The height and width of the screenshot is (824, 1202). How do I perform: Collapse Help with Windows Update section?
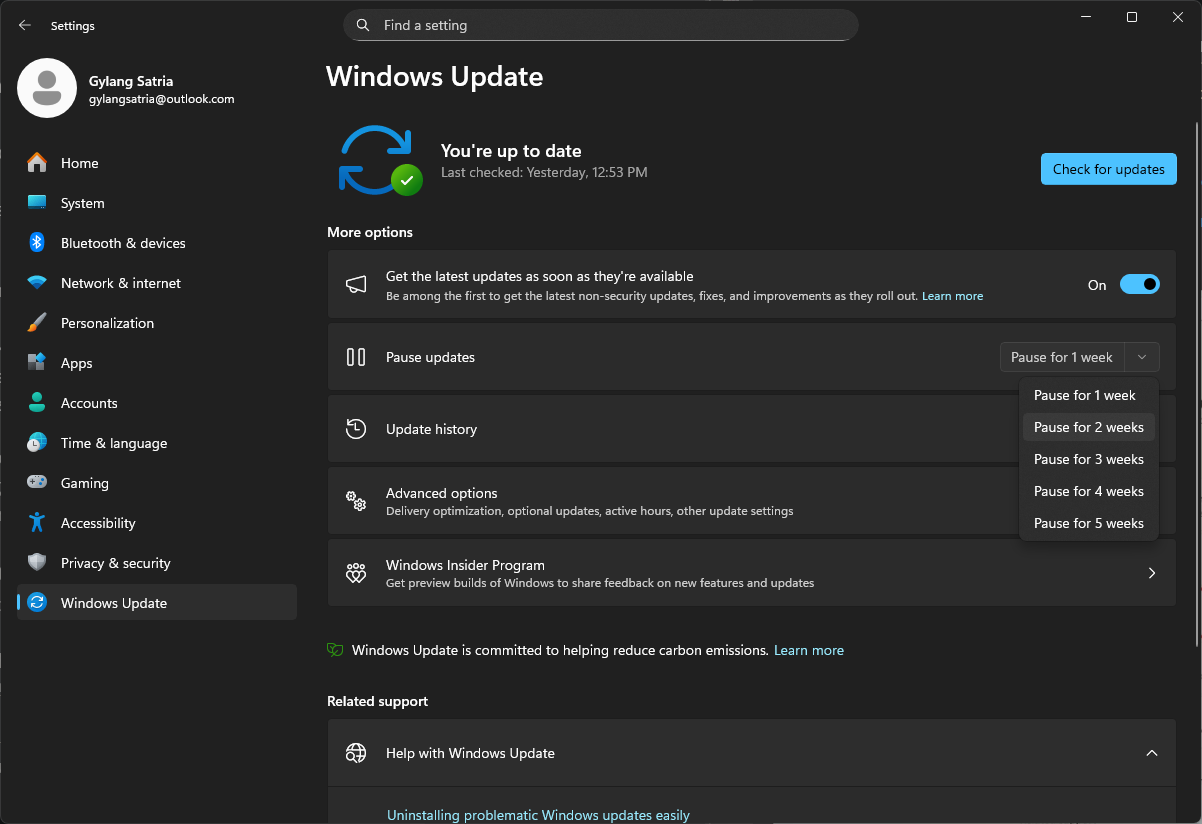[1151, 753]
